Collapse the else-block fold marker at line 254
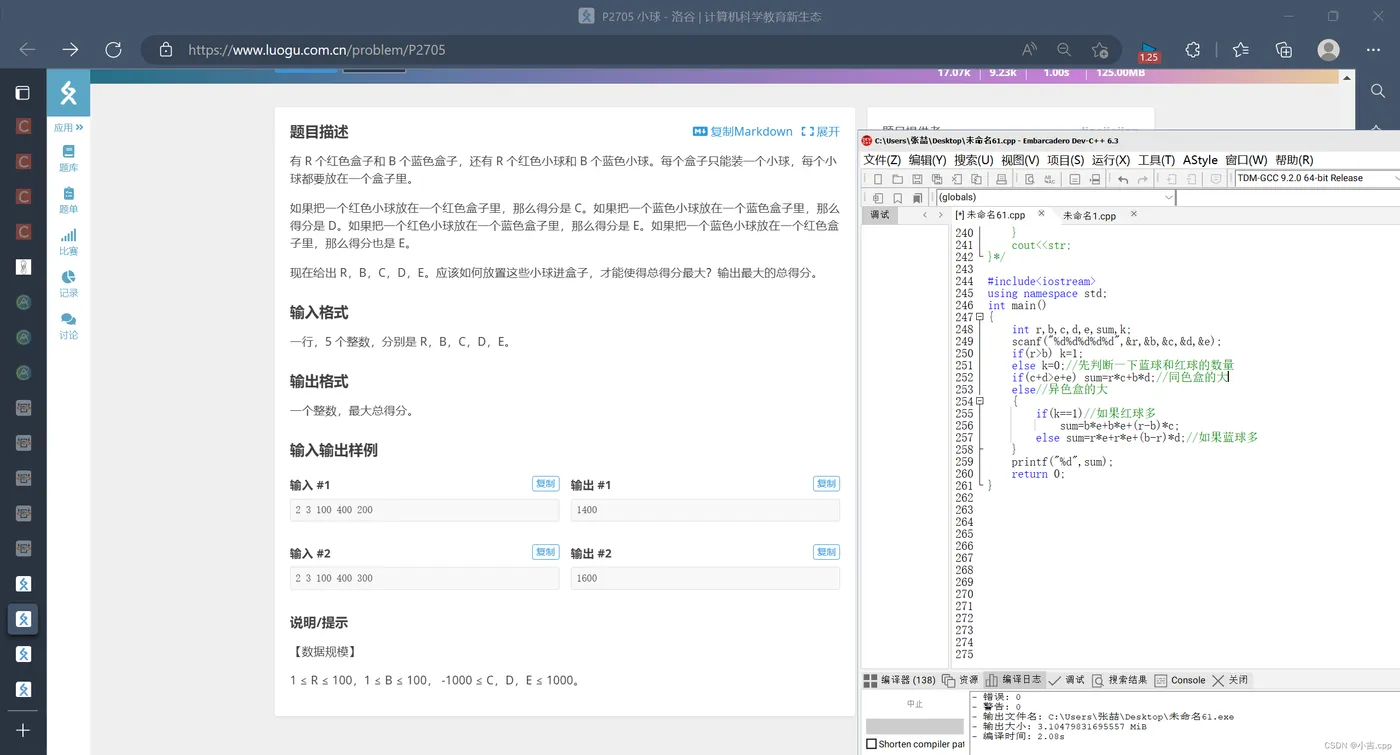This screenshot has width=1400, height=755. click(x=980, y=401)
